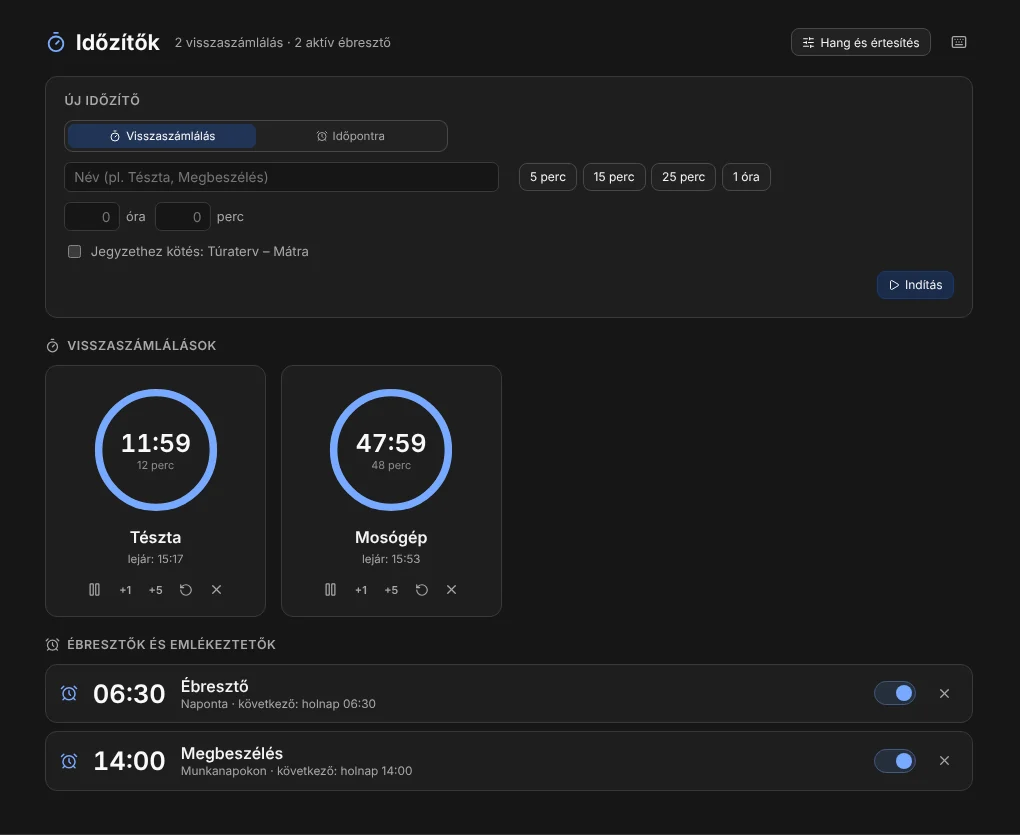1020x835 pixels.
Task: Remove the Mosógép countdown card
Action: (451, 590)
